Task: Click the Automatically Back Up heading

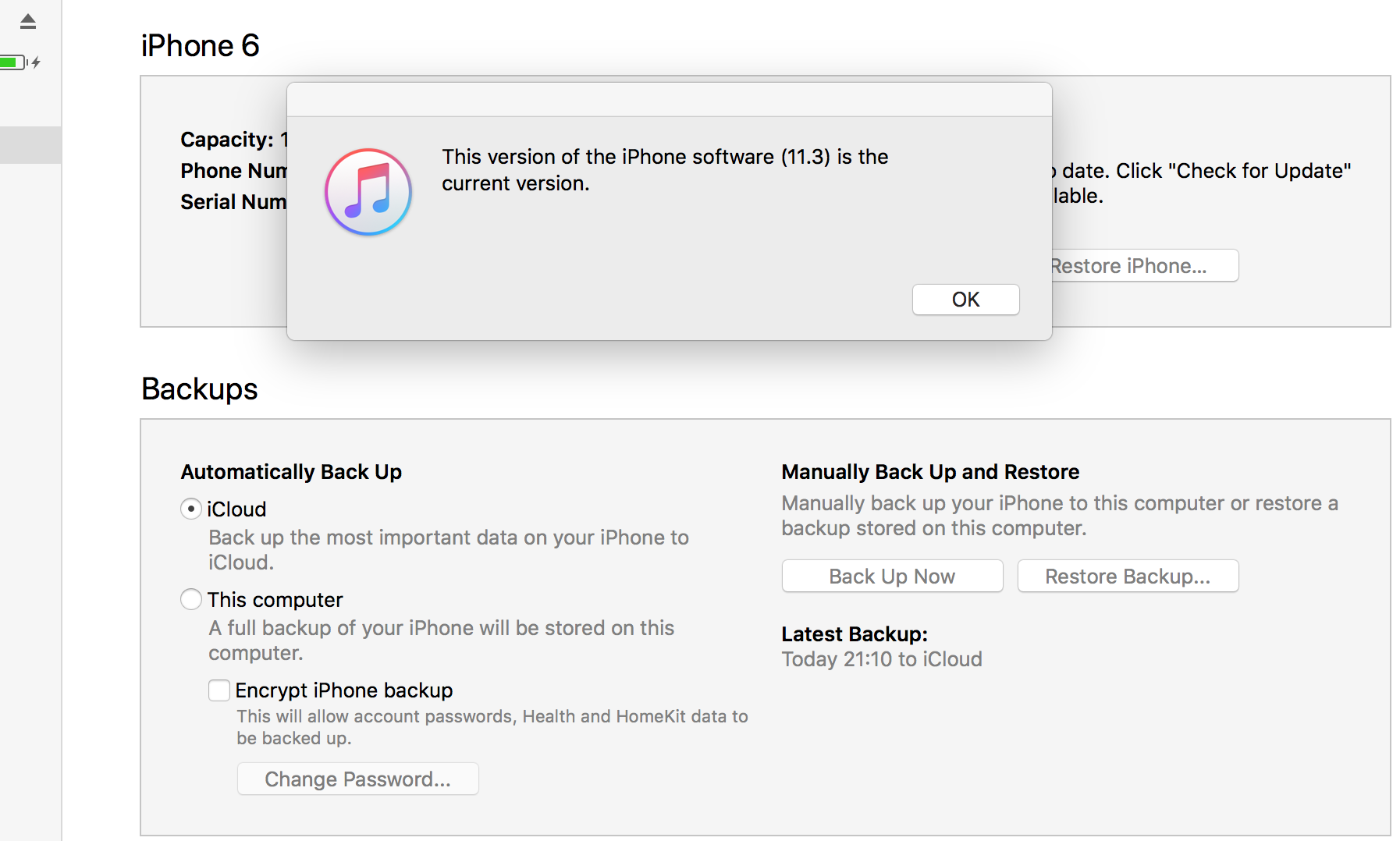Action: [291, 472]
